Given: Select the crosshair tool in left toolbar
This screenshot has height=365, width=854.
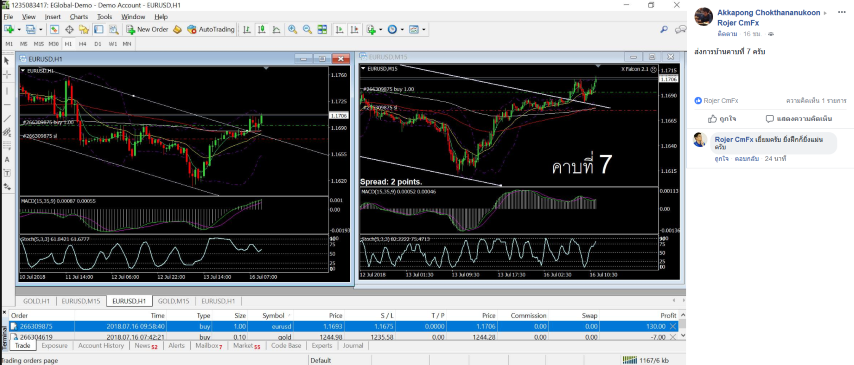Looking at the screenshot, I should pyautogui.click(x=7, y=75).
